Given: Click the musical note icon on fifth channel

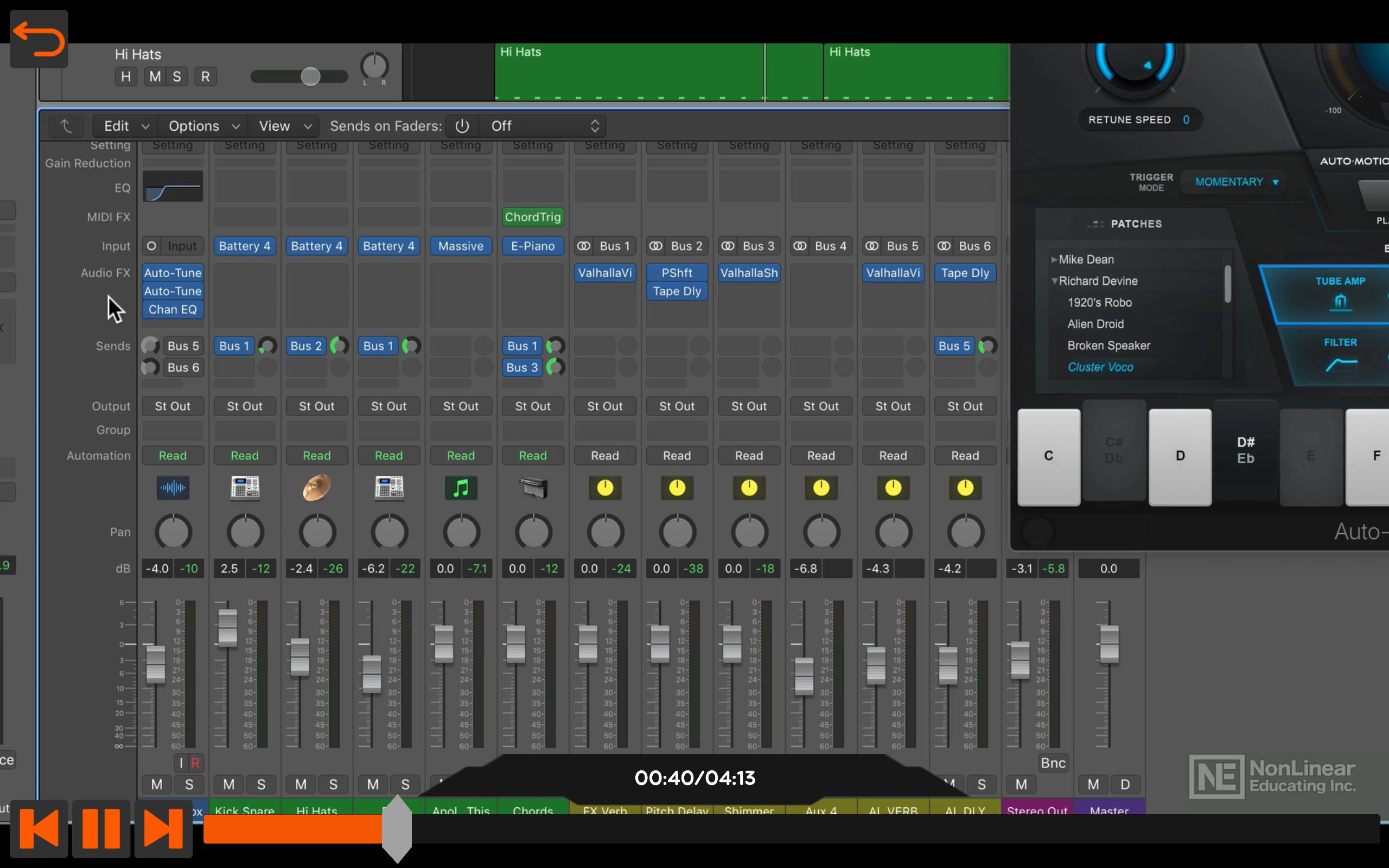Looking at the screenshot, I should pyautogui.click(x=460, y=488).
